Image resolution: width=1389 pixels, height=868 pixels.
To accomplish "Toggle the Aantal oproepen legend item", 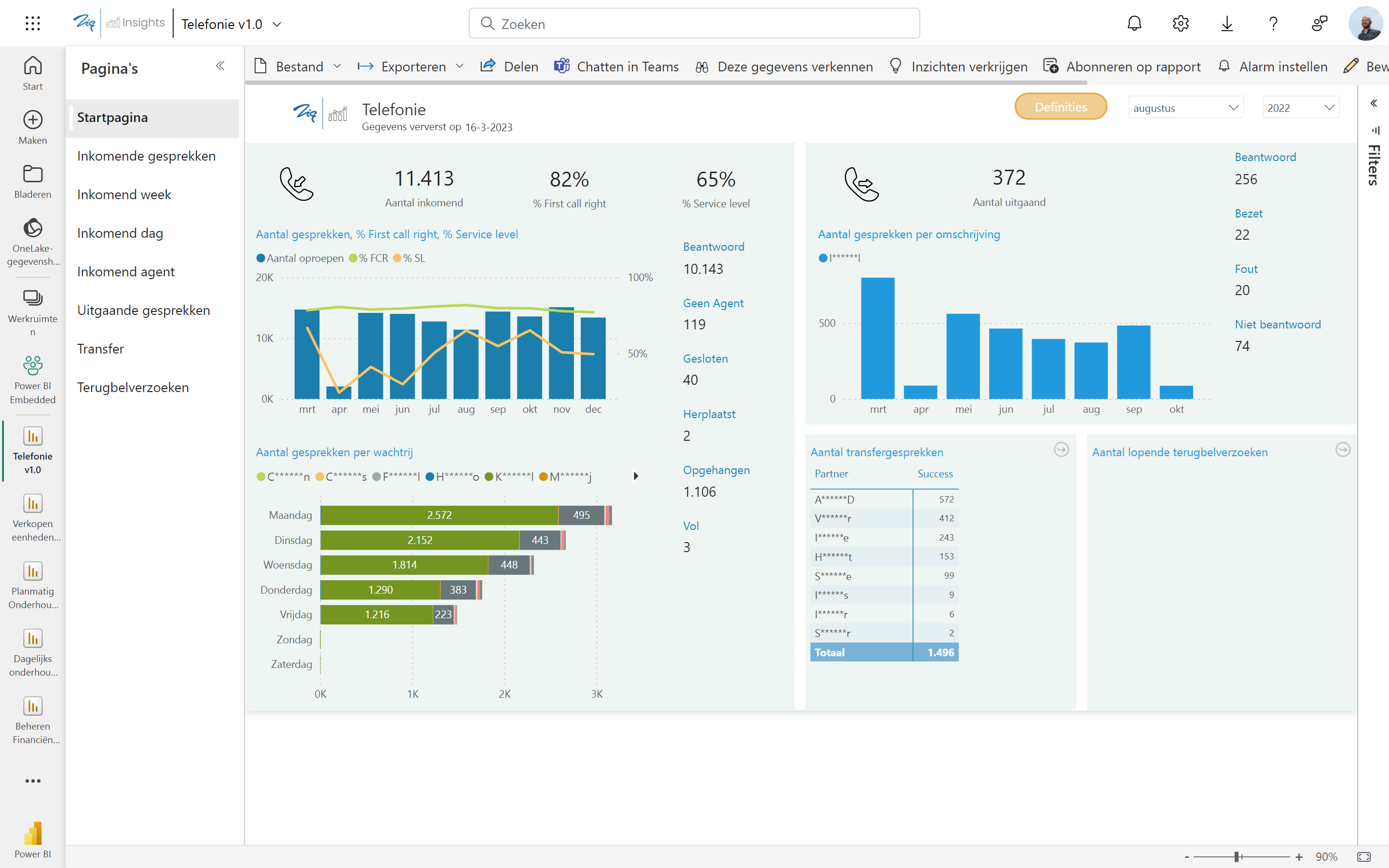I will [x=300, y=258].
